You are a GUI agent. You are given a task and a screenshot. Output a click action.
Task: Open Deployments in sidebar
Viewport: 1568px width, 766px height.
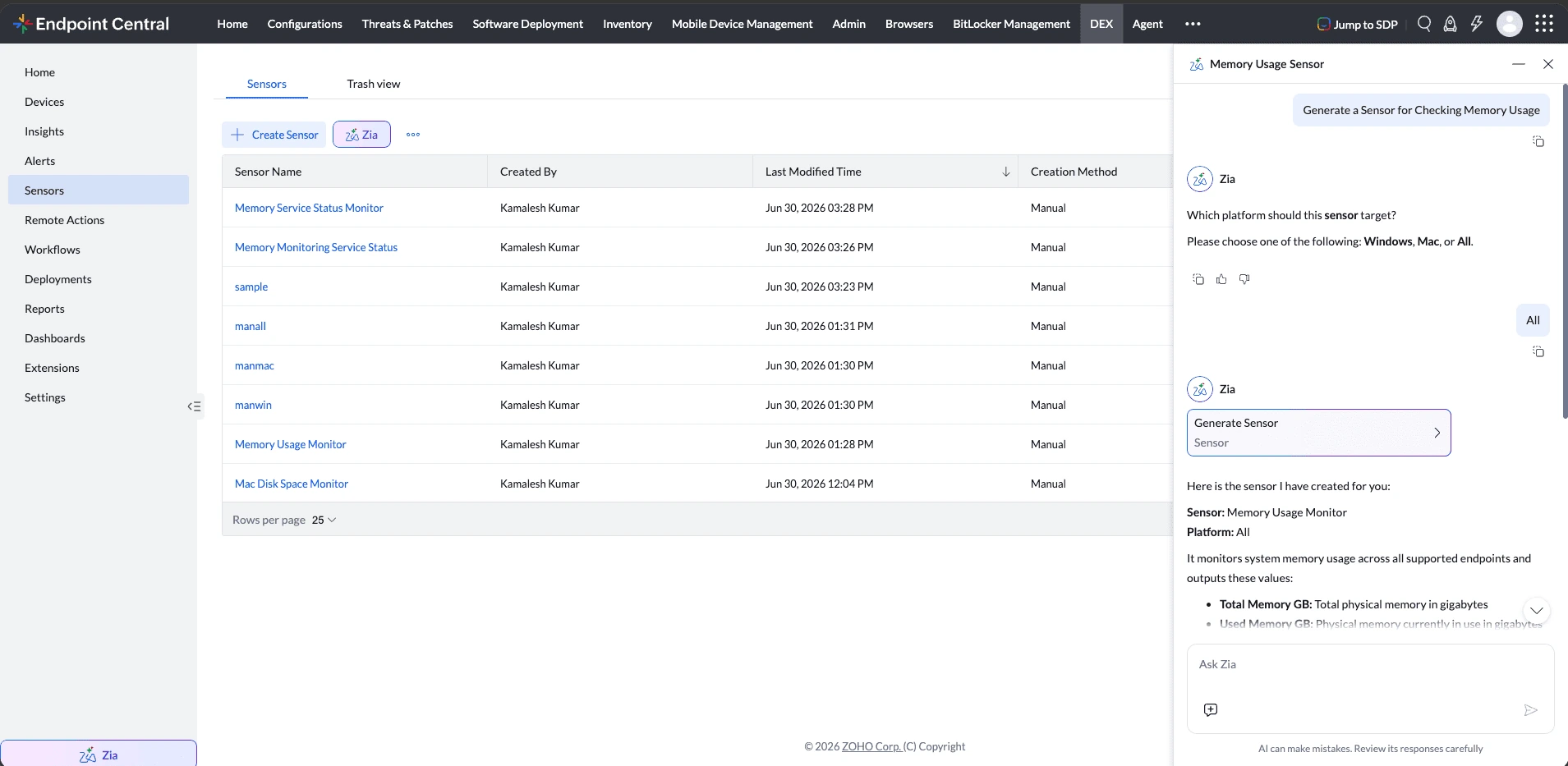[99, 279]
